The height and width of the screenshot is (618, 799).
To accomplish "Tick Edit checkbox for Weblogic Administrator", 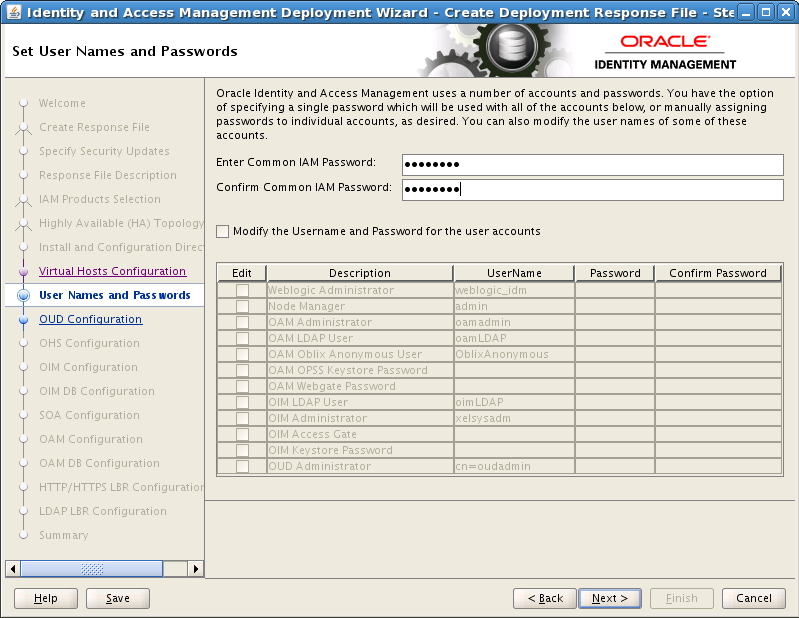I will (242, 290).
